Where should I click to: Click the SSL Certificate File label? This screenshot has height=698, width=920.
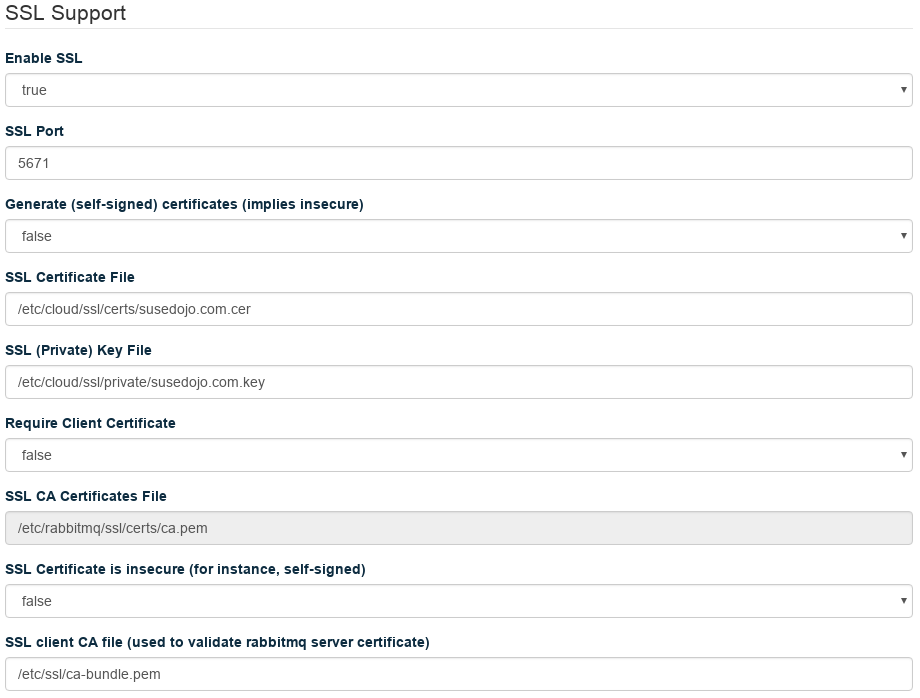(70, 277)
